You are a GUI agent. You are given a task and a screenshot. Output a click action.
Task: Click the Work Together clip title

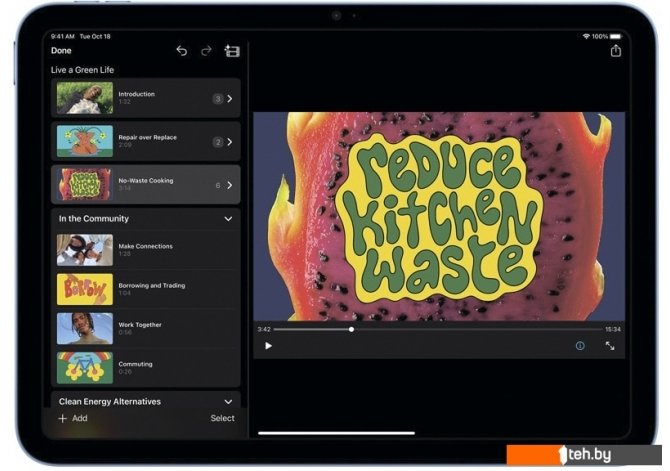(140, 325)
